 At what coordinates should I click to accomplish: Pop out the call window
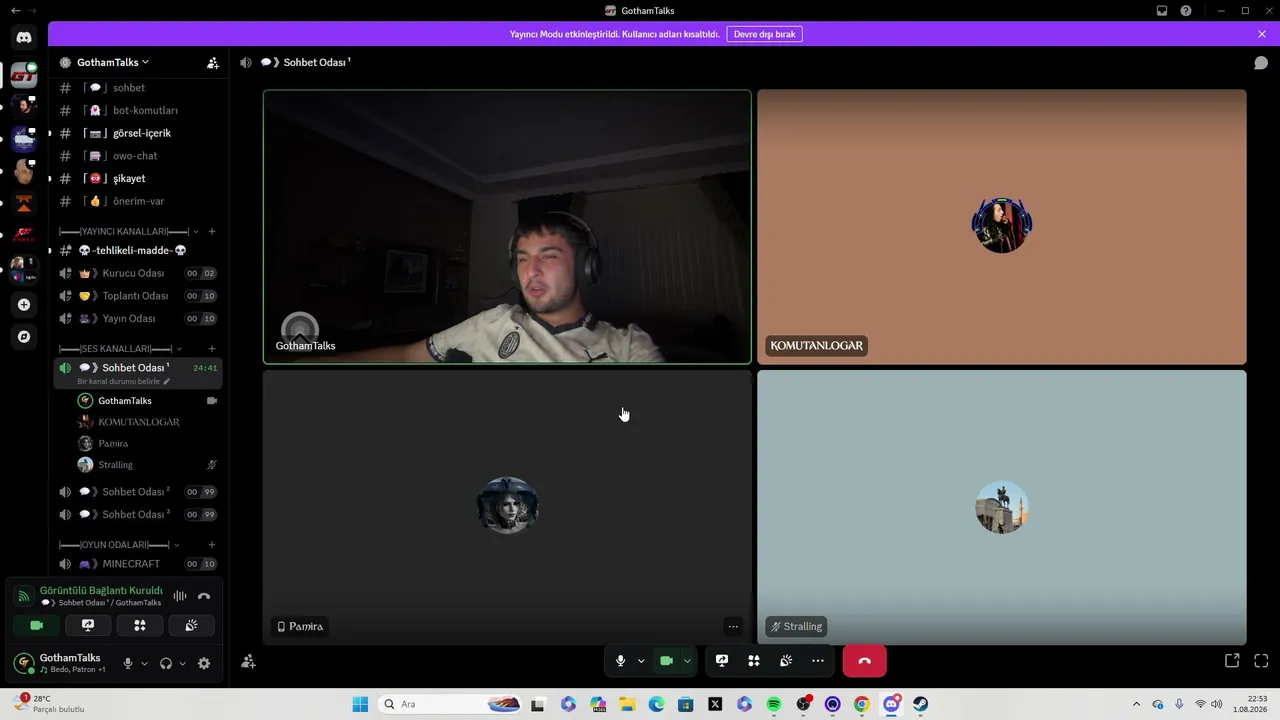pos(1232,660)
